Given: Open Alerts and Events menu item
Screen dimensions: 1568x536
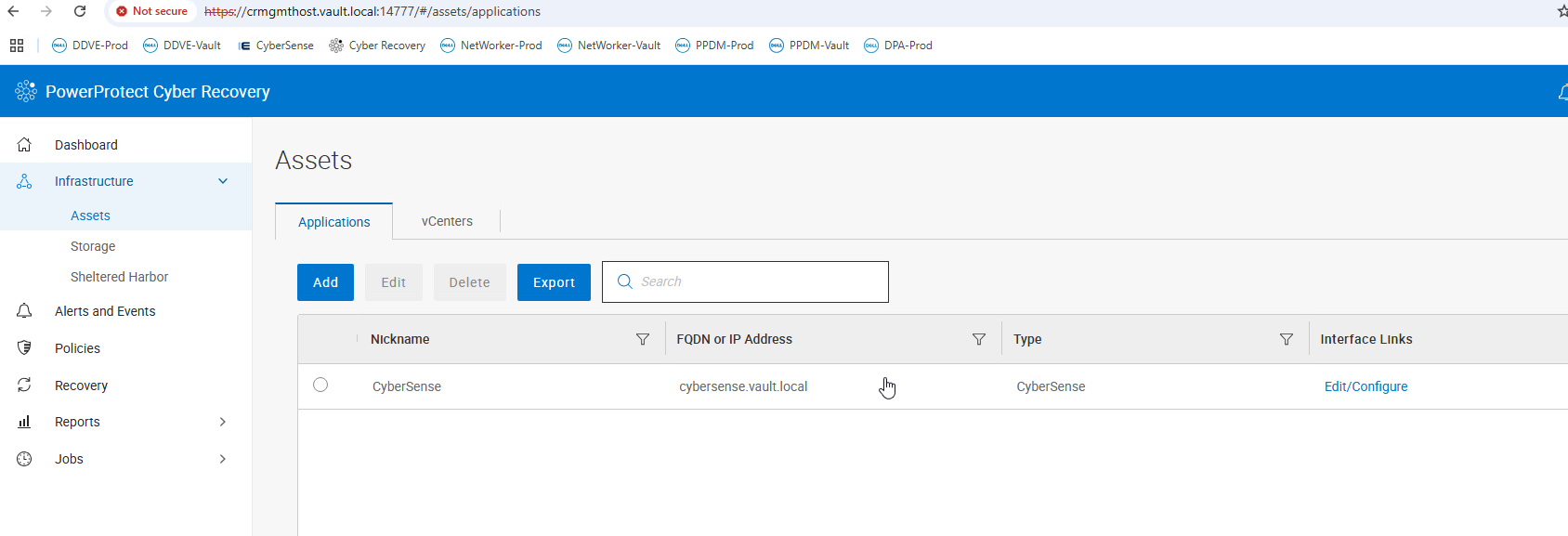Looking at the screenshot, I should (105, 311).
